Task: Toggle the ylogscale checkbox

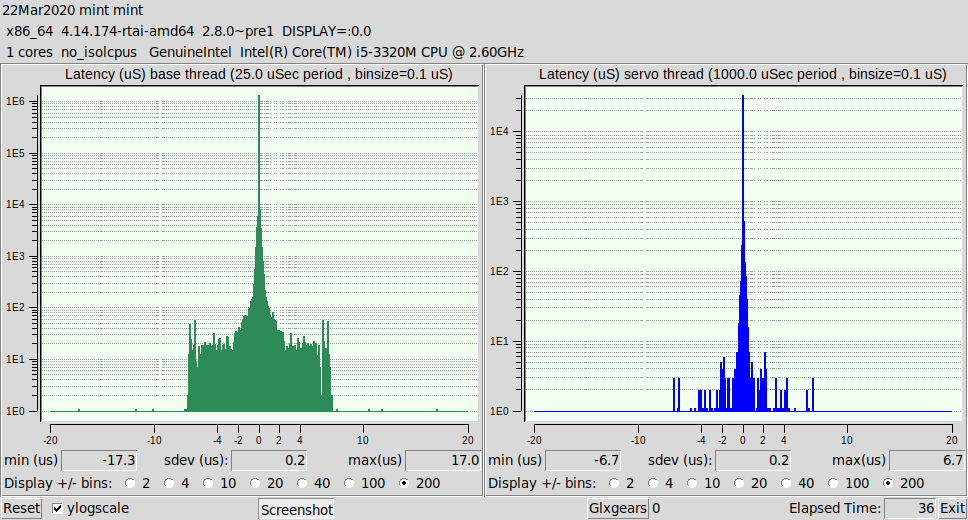Action: 57,508
